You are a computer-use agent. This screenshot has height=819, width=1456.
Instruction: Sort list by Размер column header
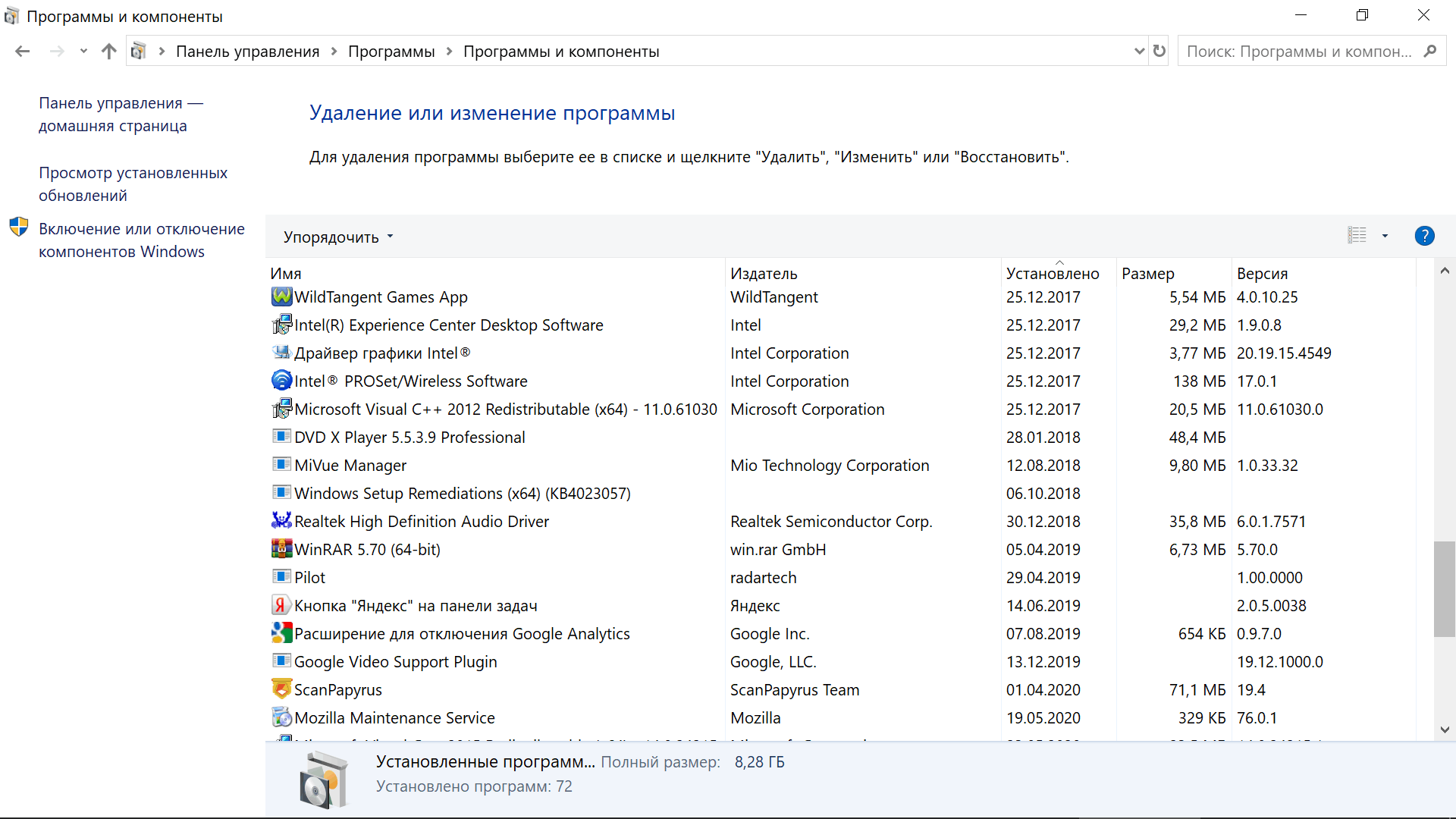1147,273
